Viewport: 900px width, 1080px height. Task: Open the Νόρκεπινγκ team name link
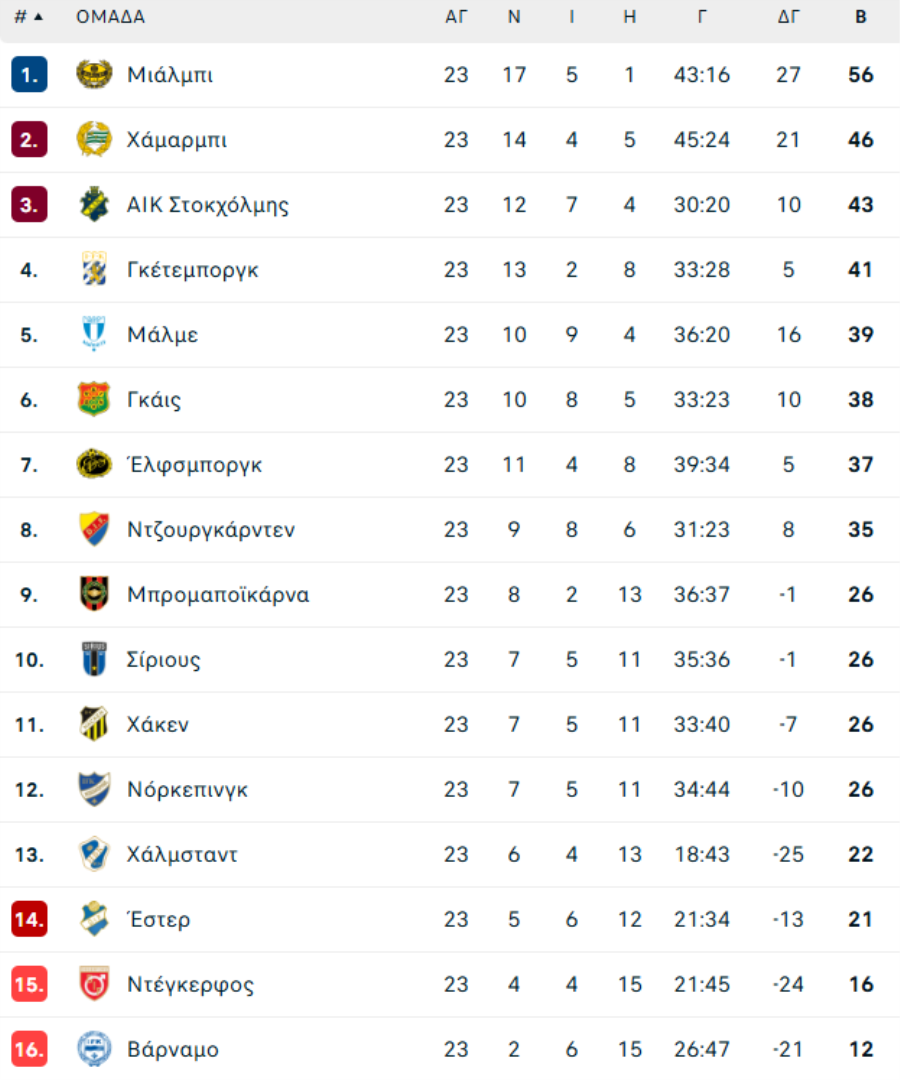[x=187, y=789]
